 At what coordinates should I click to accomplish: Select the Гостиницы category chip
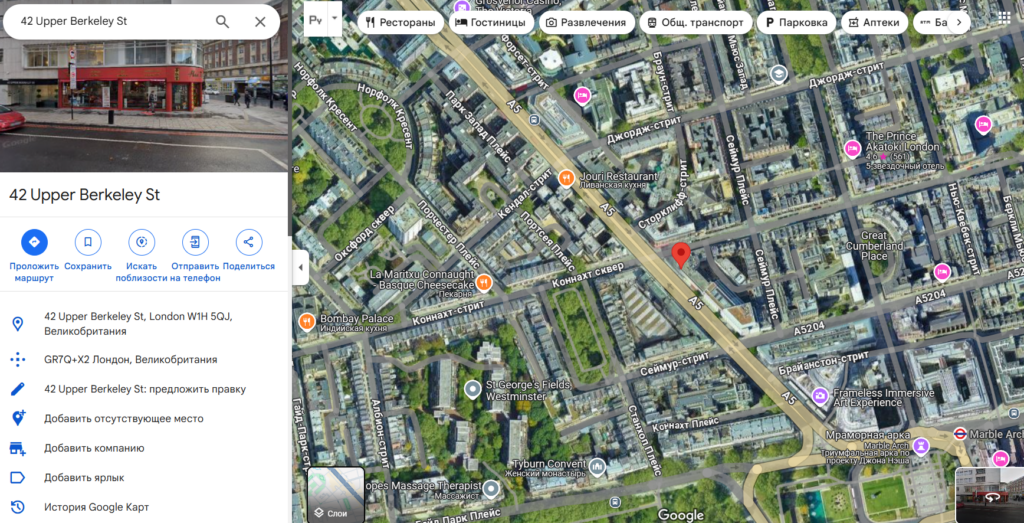(491, 22)
